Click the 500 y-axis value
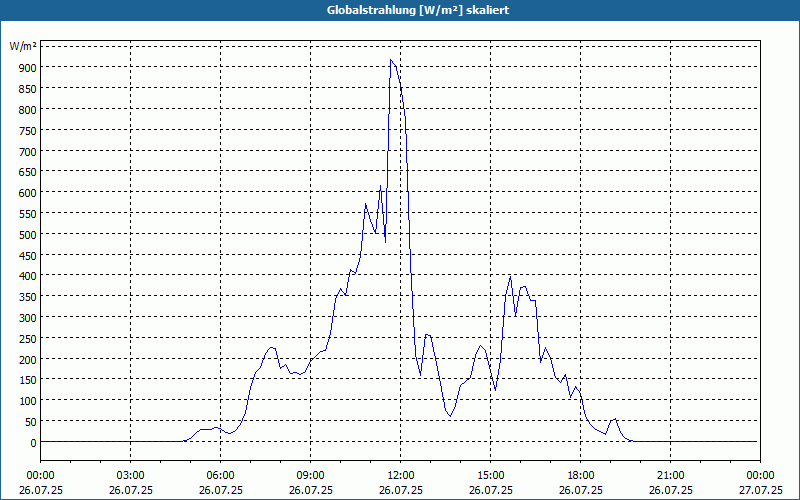The image size is (800, 500). coord(29,235)
